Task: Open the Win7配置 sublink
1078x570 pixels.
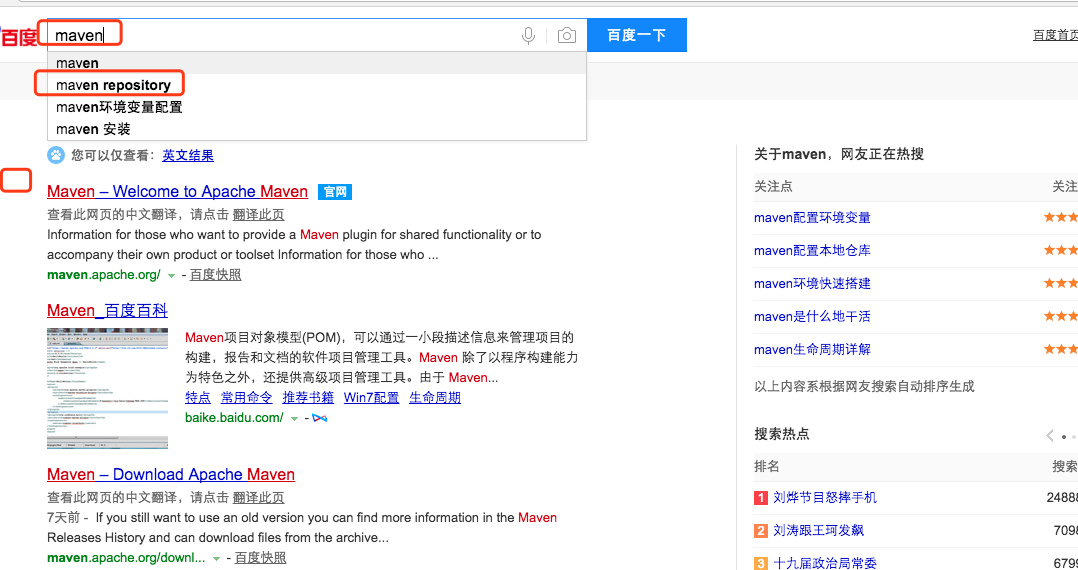Action: click(x=371, y=397)
